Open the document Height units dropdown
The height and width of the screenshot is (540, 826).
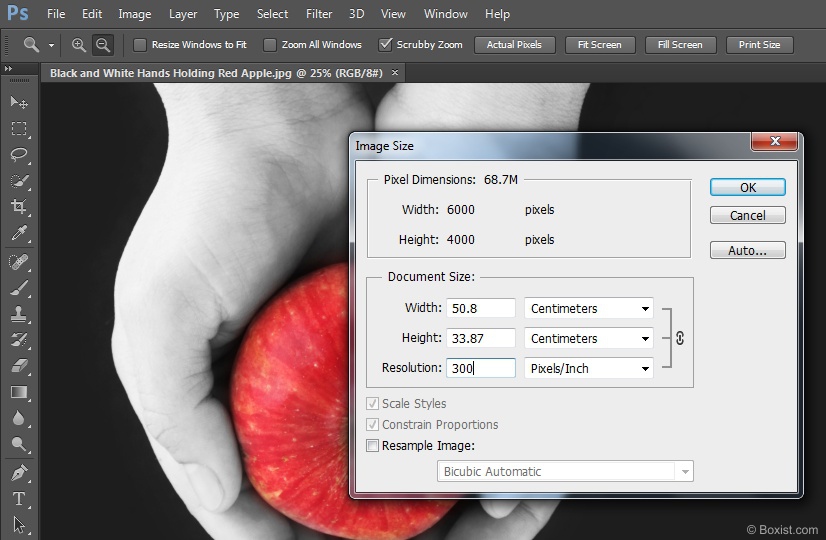(589, 339)
